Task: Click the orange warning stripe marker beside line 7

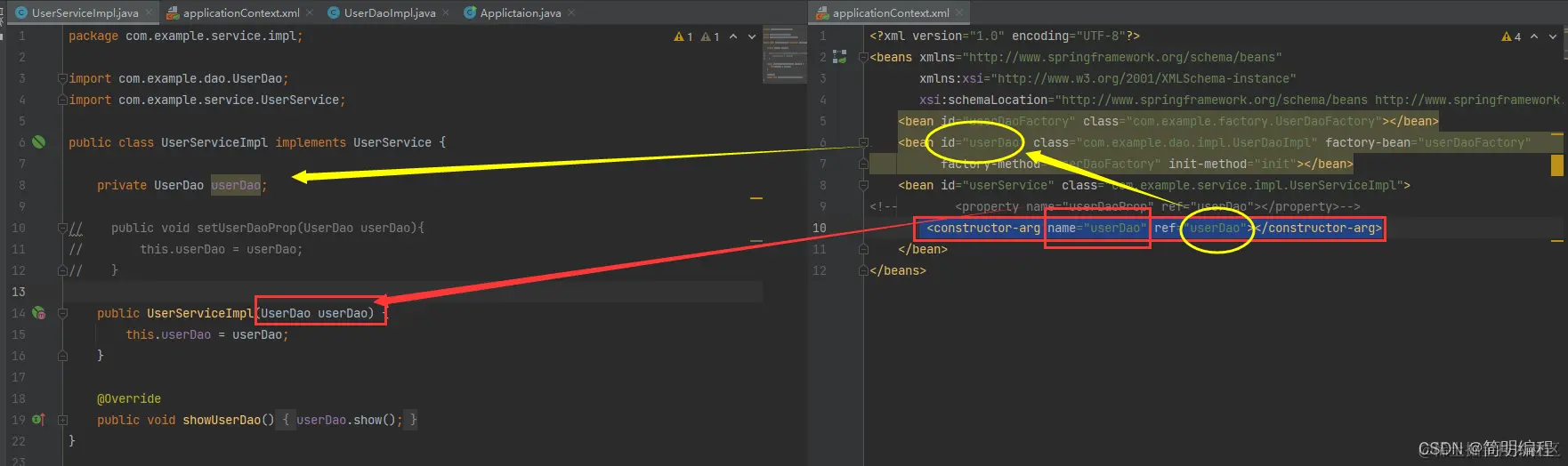Action: 1556,165
